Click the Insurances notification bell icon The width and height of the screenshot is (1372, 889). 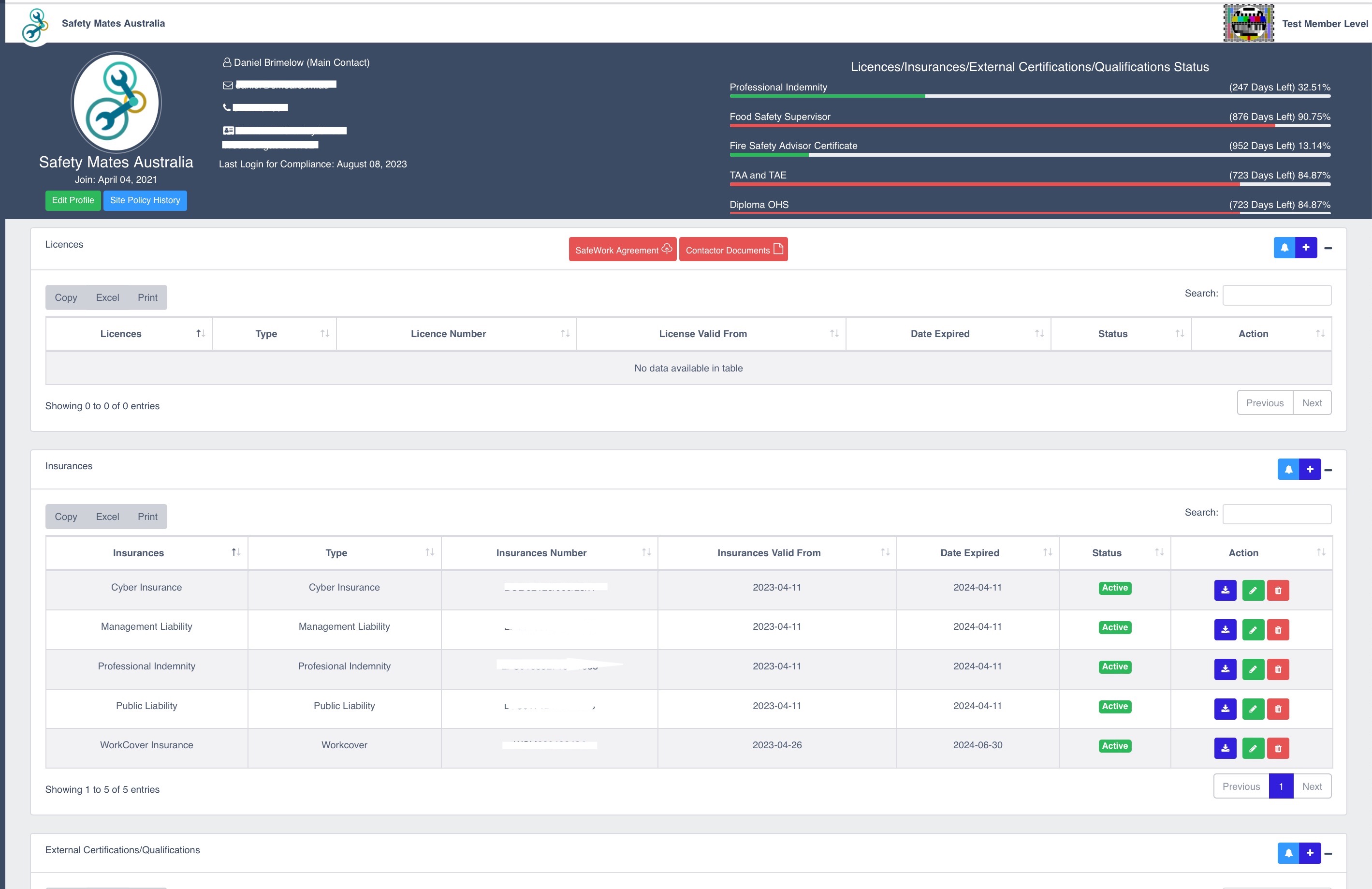point(1288,469)
